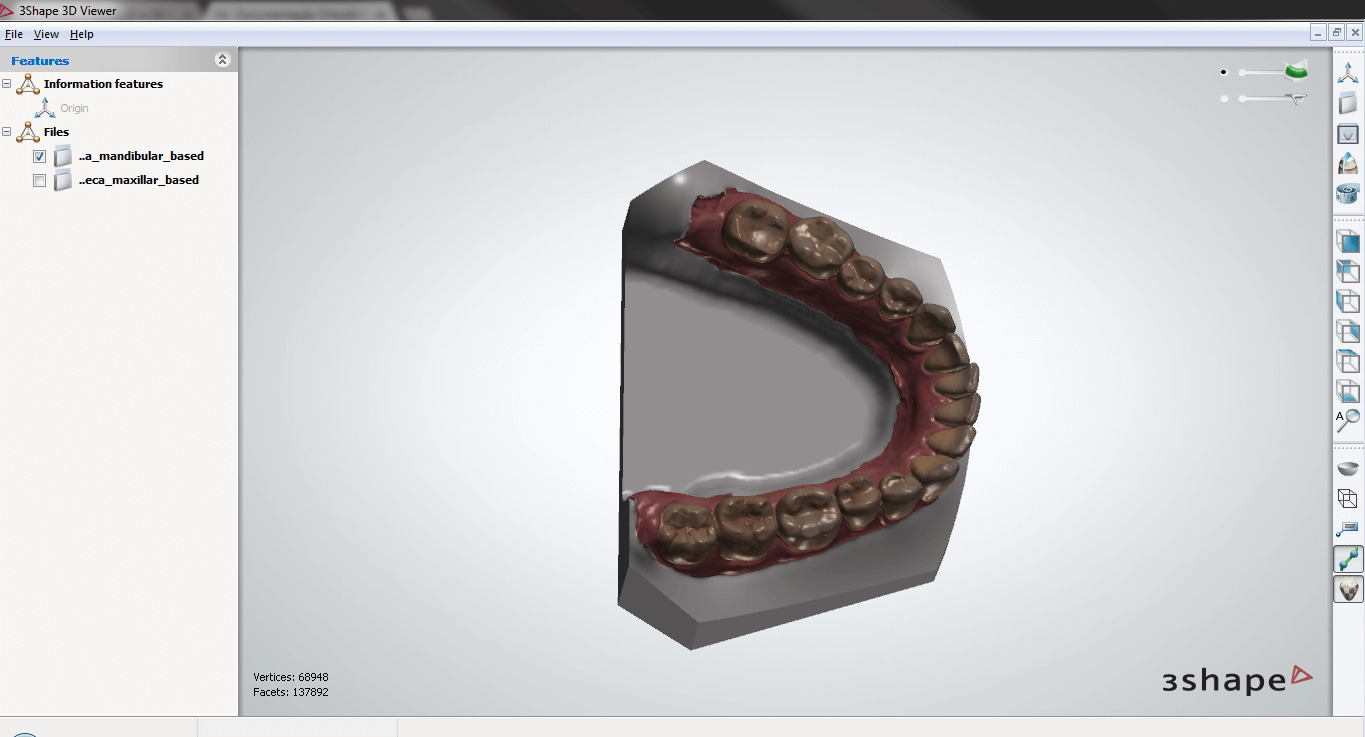The height and width of the screenshot is (737, 1365).
Task: Click the mandibular_based file icon
Action: 63,156
